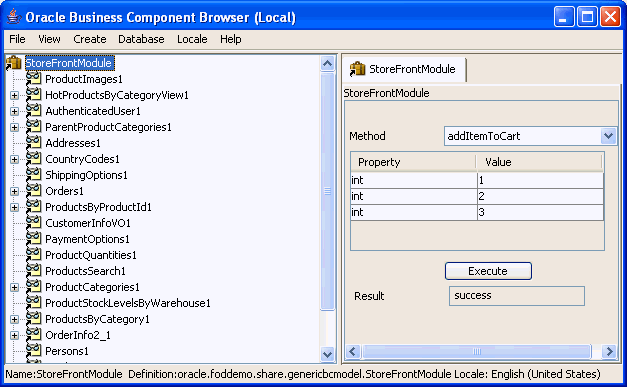Click the CustomerInfoVO1 view object icon
Viewport: 627px width, 387px height.
coord(34,222)
